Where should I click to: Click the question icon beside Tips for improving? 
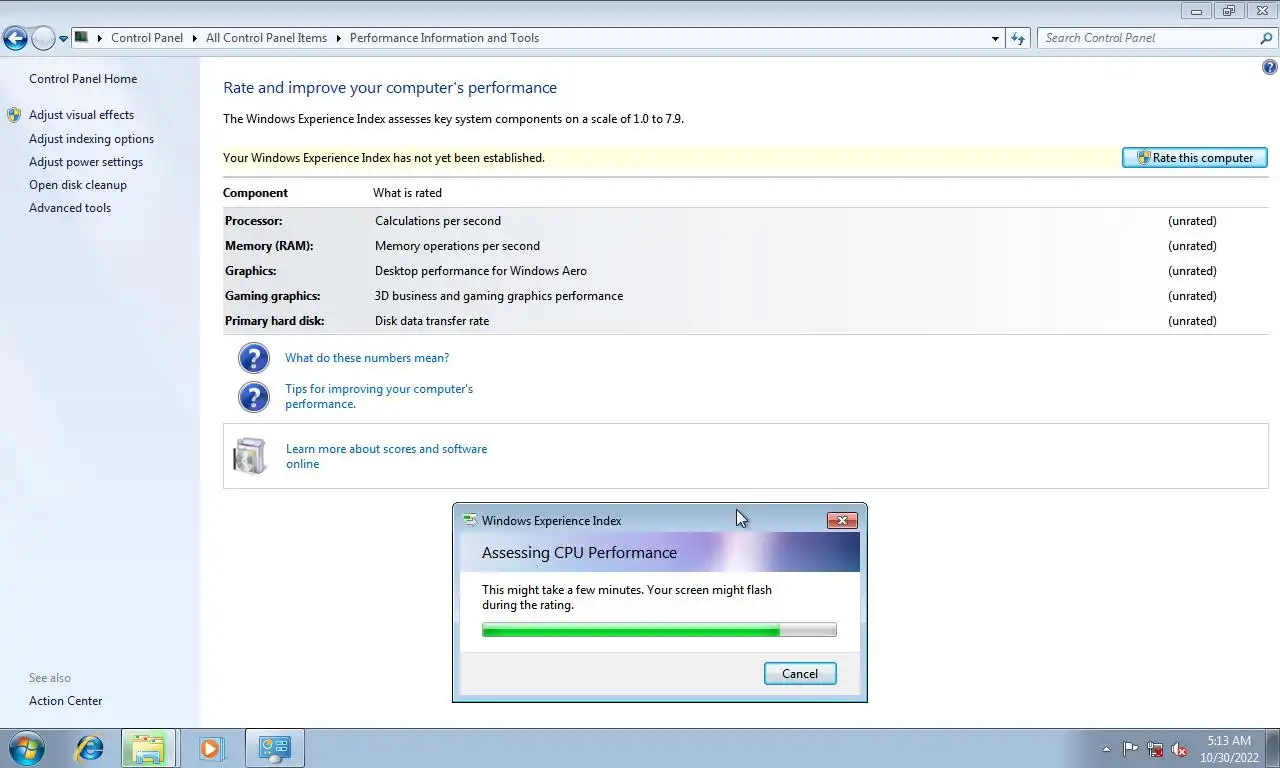pyautogui.click(x=254, y=397)
